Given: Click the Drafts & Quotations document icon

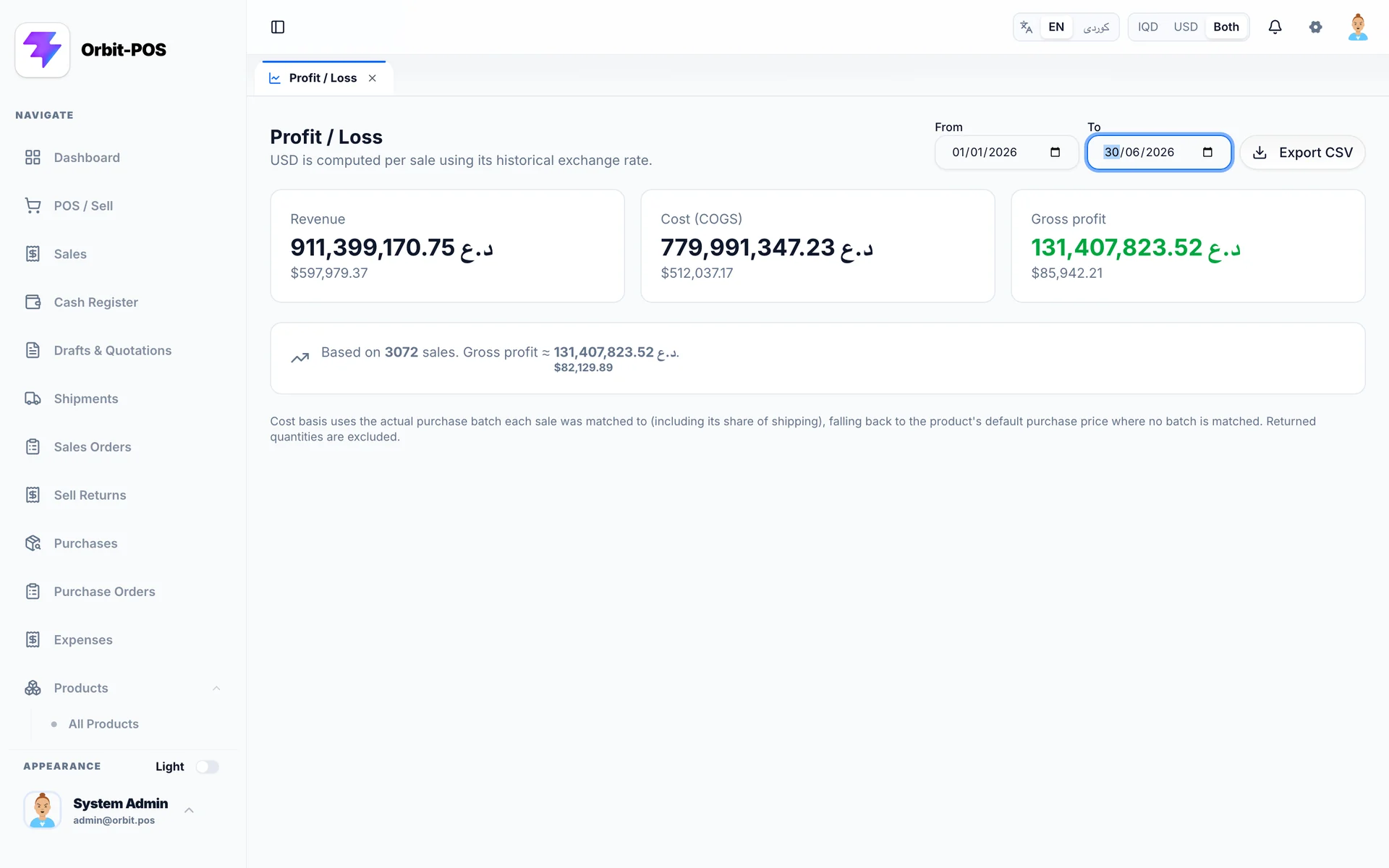Looking at the screenshot, I should pos(33,350).
